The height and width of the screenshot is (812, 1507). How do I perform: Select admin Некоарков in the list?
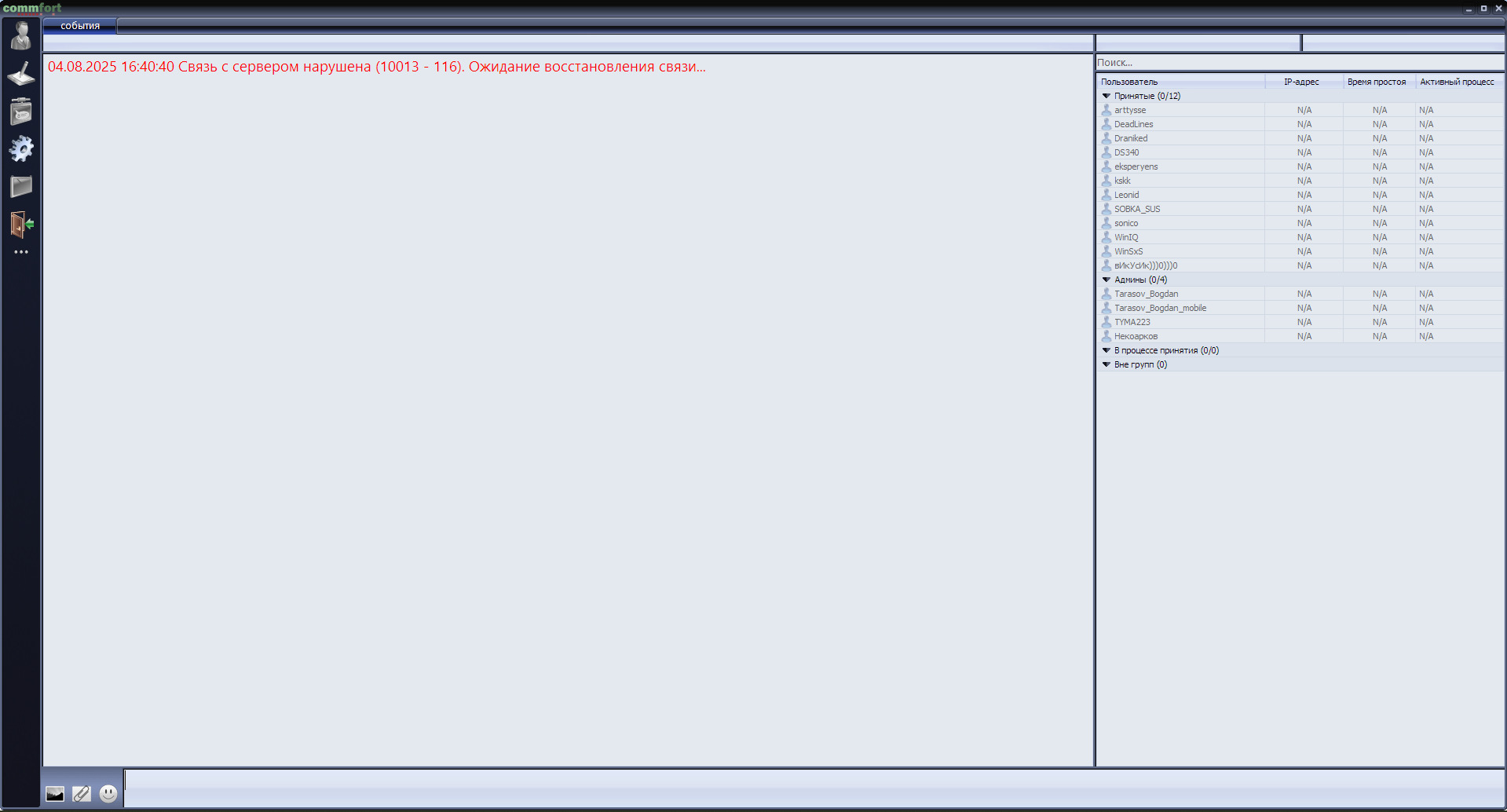coord(1300,336)
